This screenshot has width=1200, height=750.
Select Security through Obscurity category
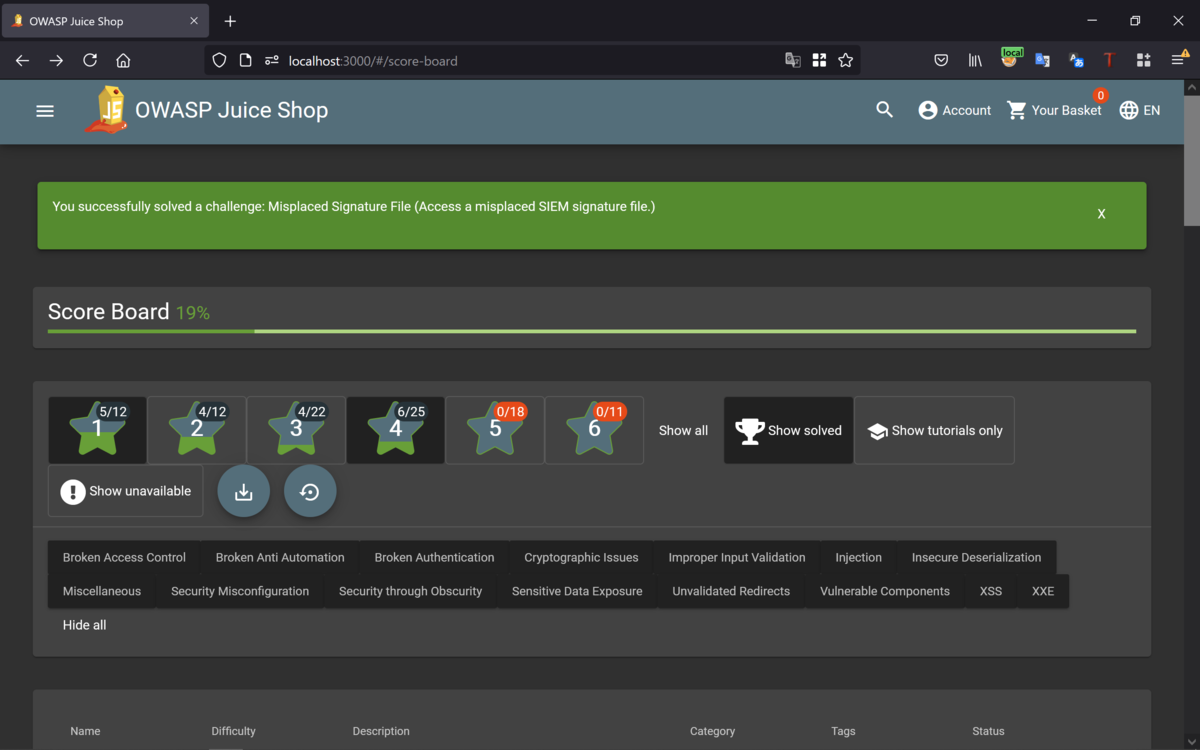click(x=410, y=591)
